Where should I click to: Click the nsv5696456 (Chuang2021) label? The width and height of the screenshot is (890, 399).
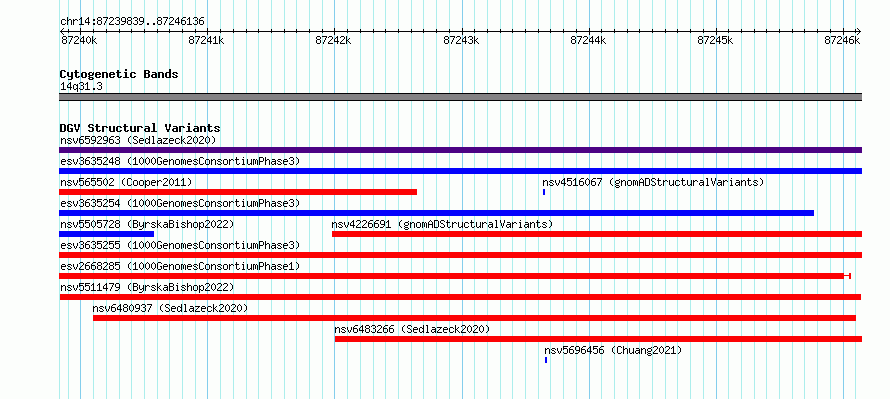coord(613,350)
